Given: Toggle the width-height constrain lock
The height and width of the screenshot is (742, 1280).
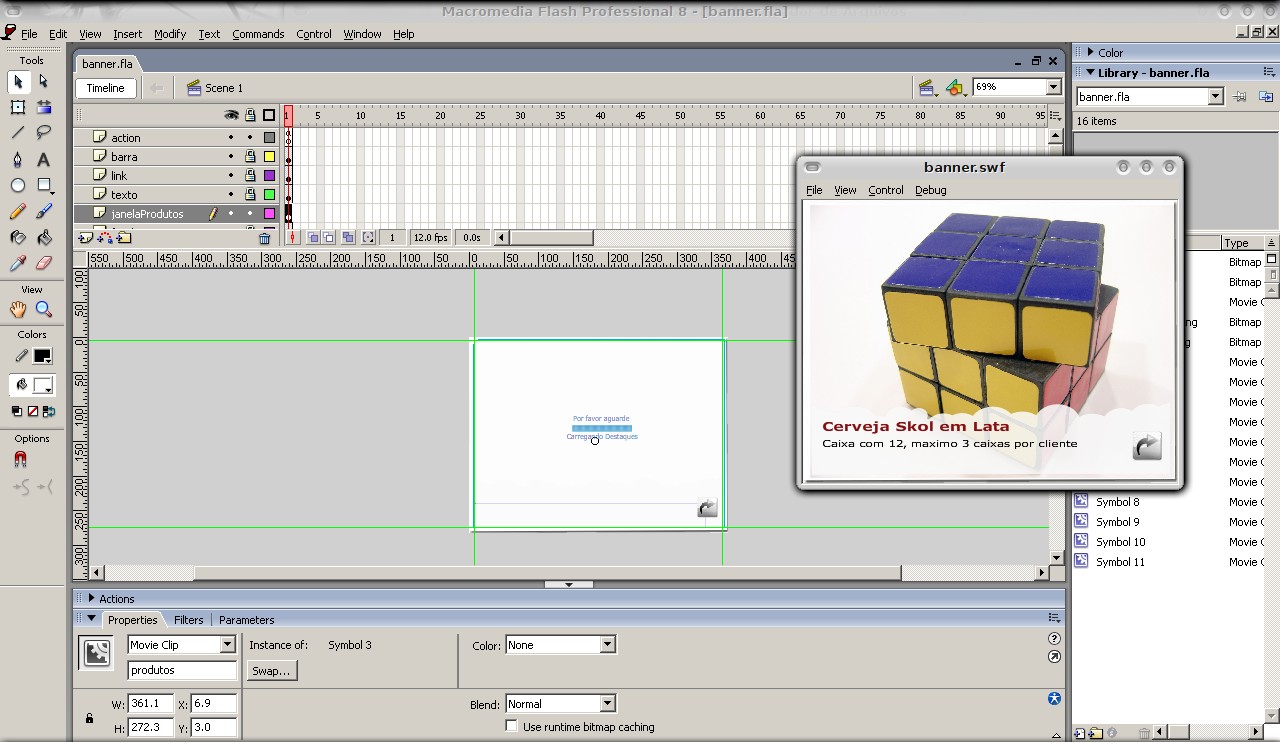Looking at the screenshot, I should pyautogui.click(x=89, y=718).
